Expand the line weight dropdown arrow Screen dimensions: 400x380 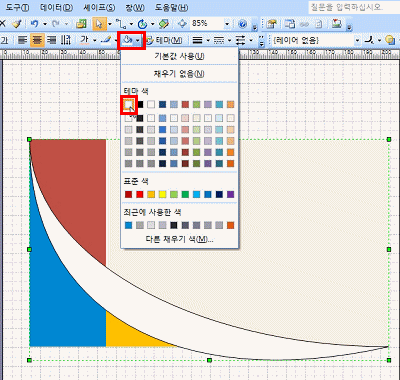(x=208, y=41)
